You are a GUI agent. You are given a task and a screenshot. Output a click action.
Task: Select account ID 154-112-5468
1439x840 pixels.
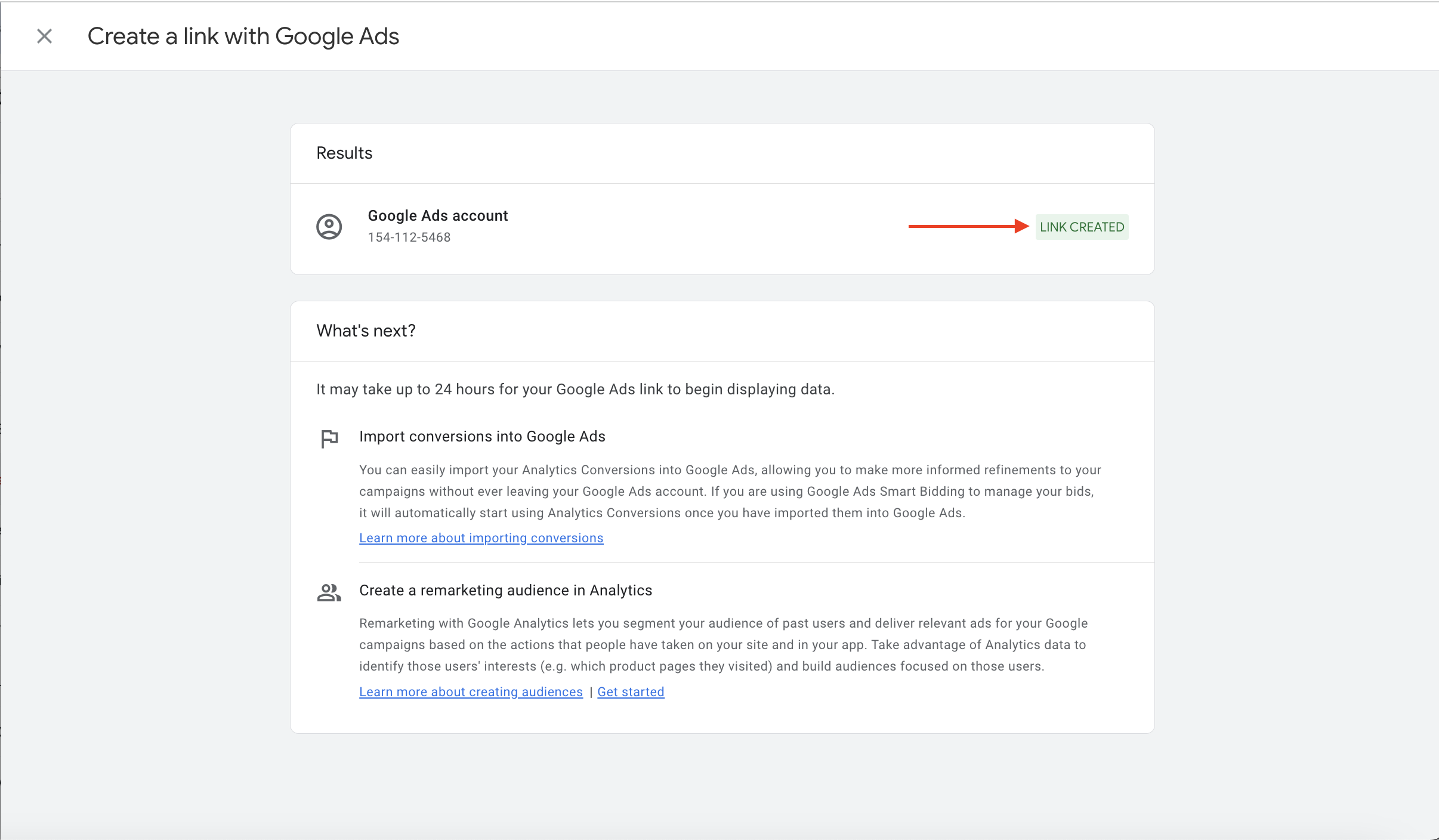(x=409, y=237)
